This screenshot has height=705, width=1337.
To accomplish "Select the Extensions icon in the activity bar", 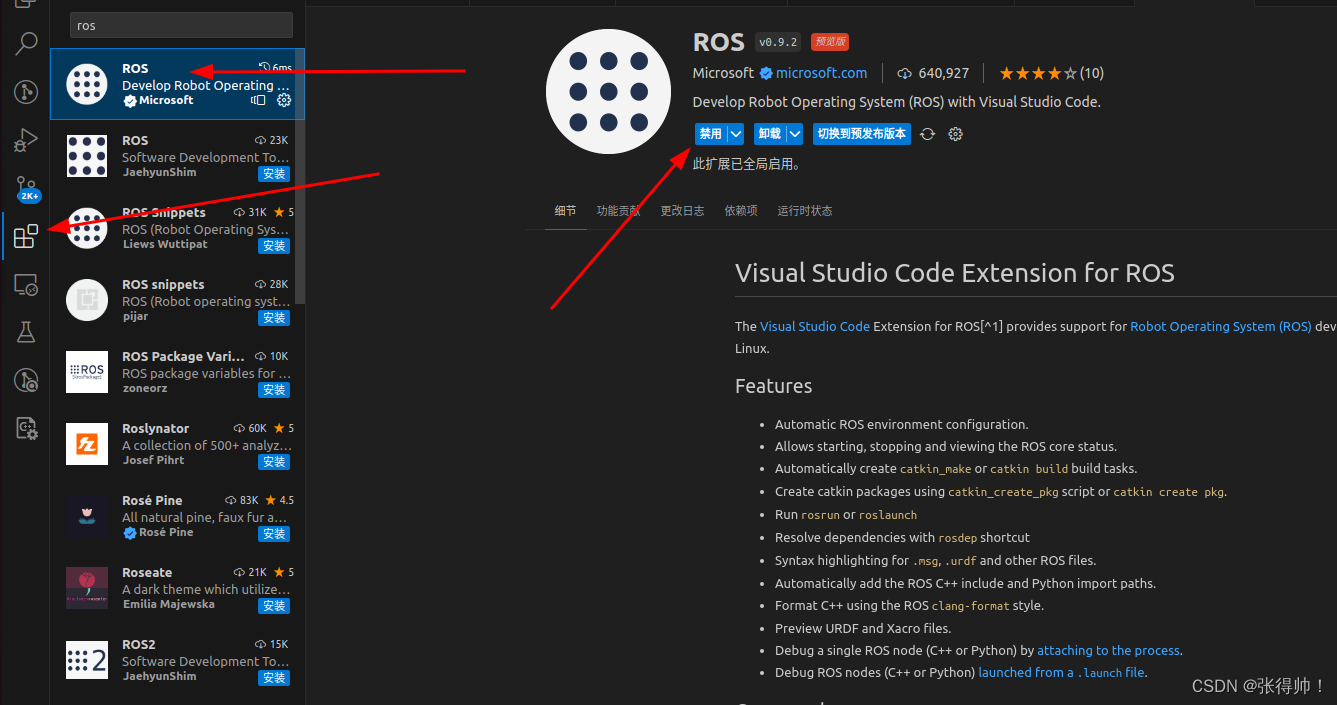I will (x=25, y=236).
